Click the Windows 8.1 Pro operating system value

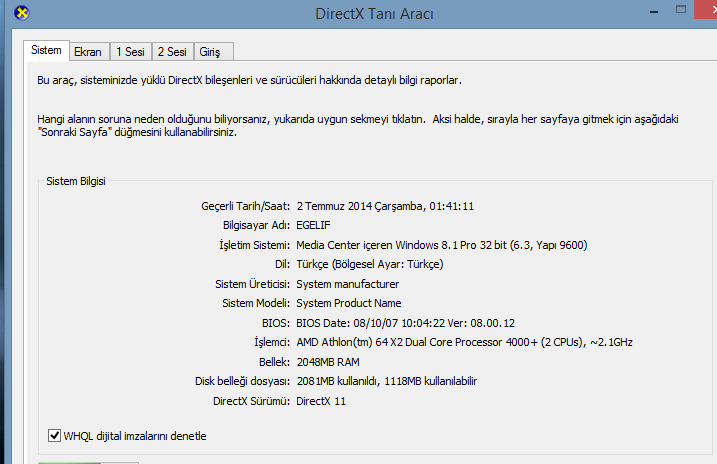(442, 245)
